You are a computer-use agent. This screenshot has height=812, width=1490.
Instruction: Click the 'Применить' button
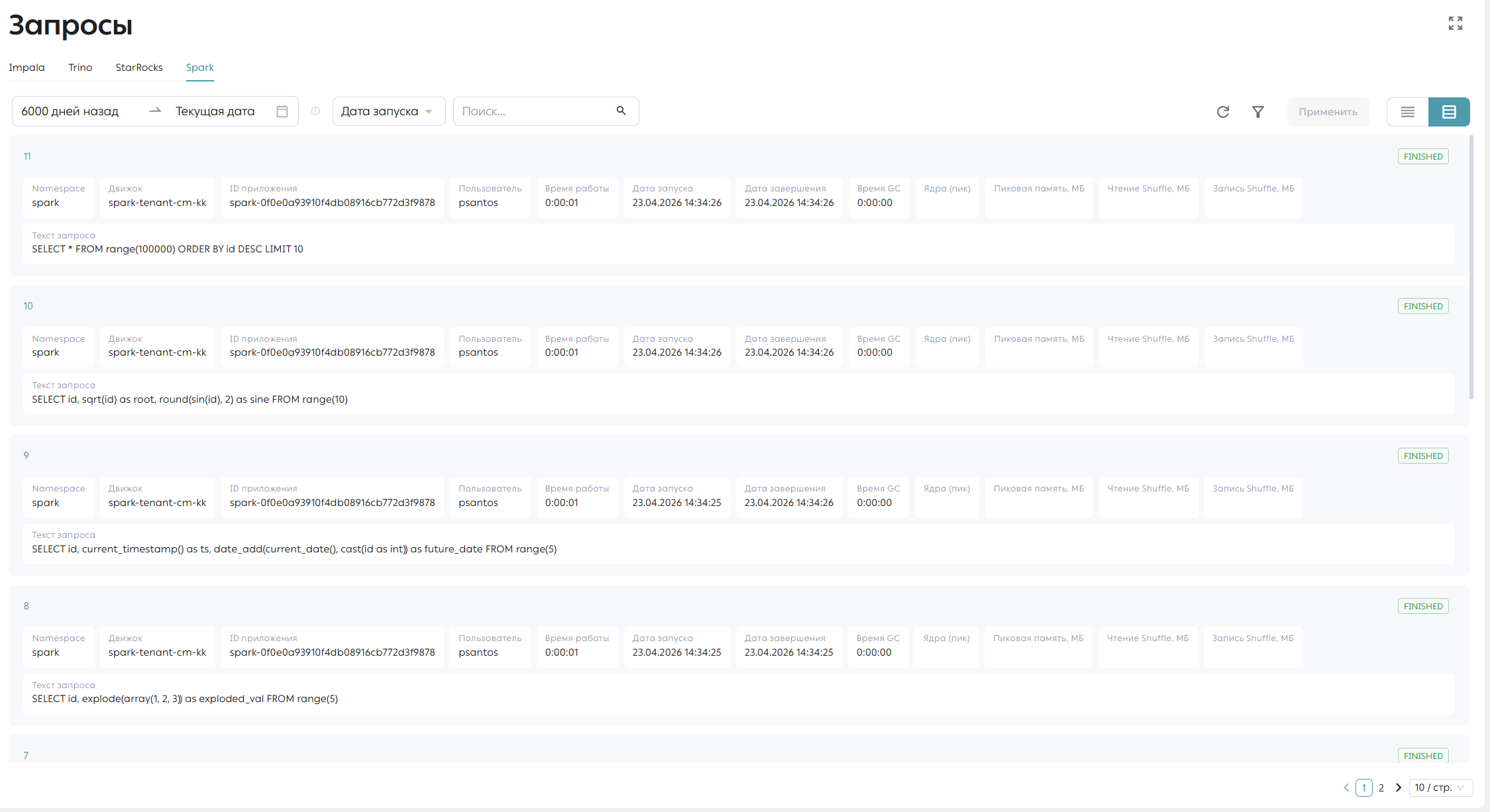click(1328, 112)
